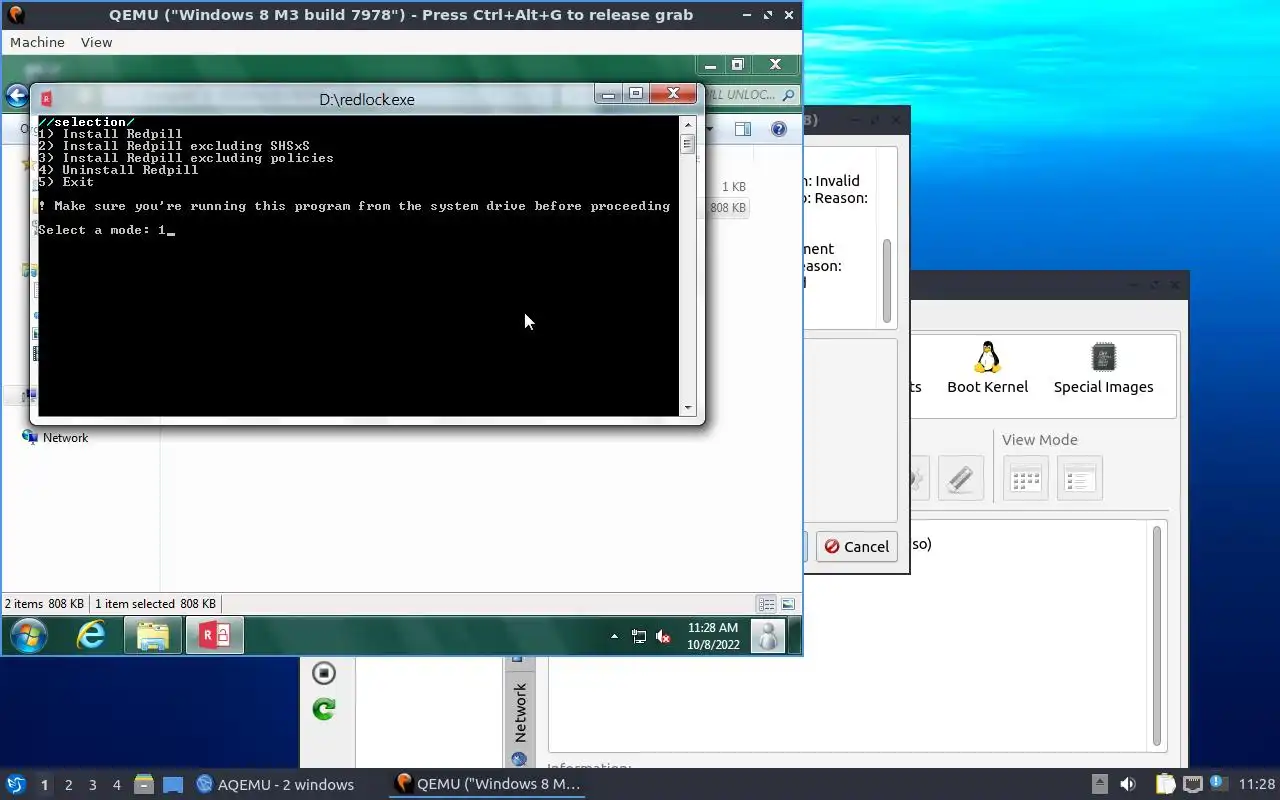Click the AQEMU stop VM icon
This screenshot has width=1280, height=800.
pyautogui.click(x=323, y=673)
